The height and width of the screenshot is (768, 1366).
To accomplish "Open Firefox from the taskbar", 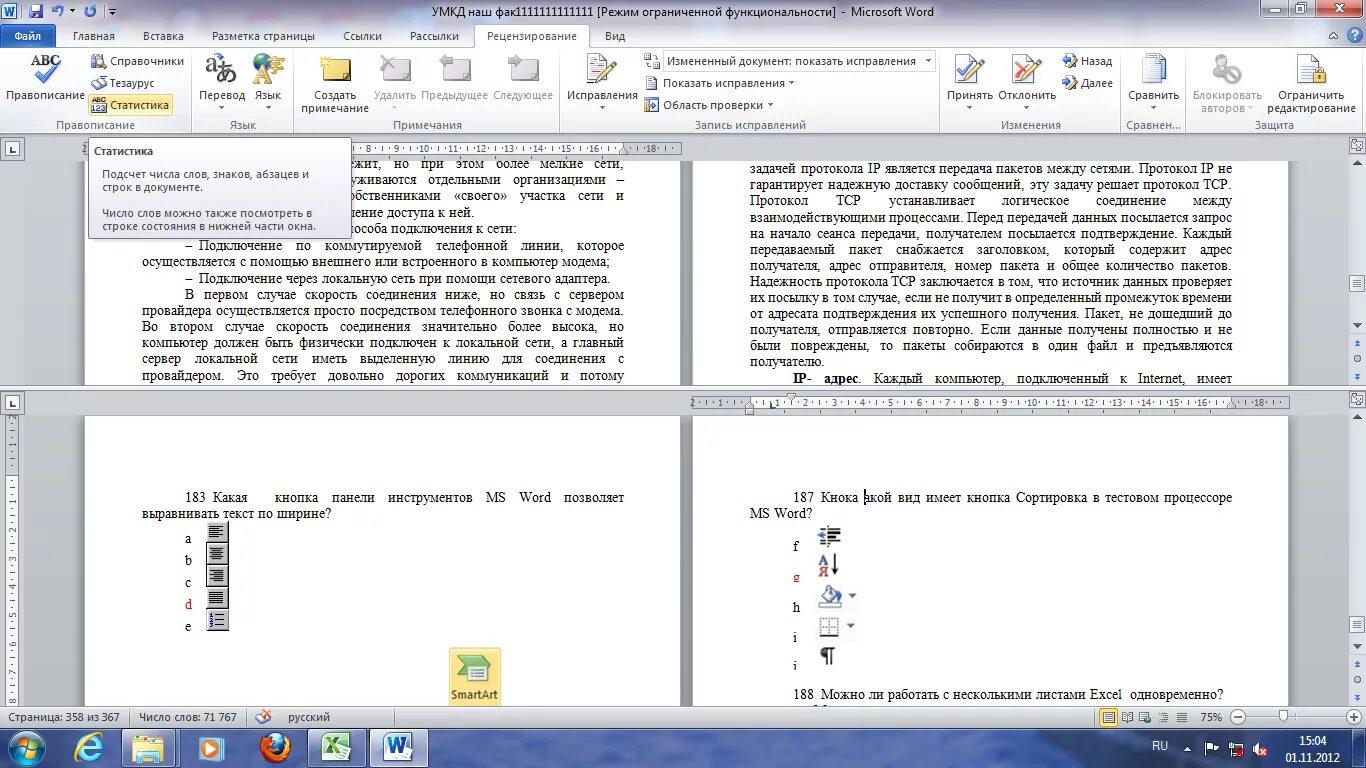I will 274,747.
